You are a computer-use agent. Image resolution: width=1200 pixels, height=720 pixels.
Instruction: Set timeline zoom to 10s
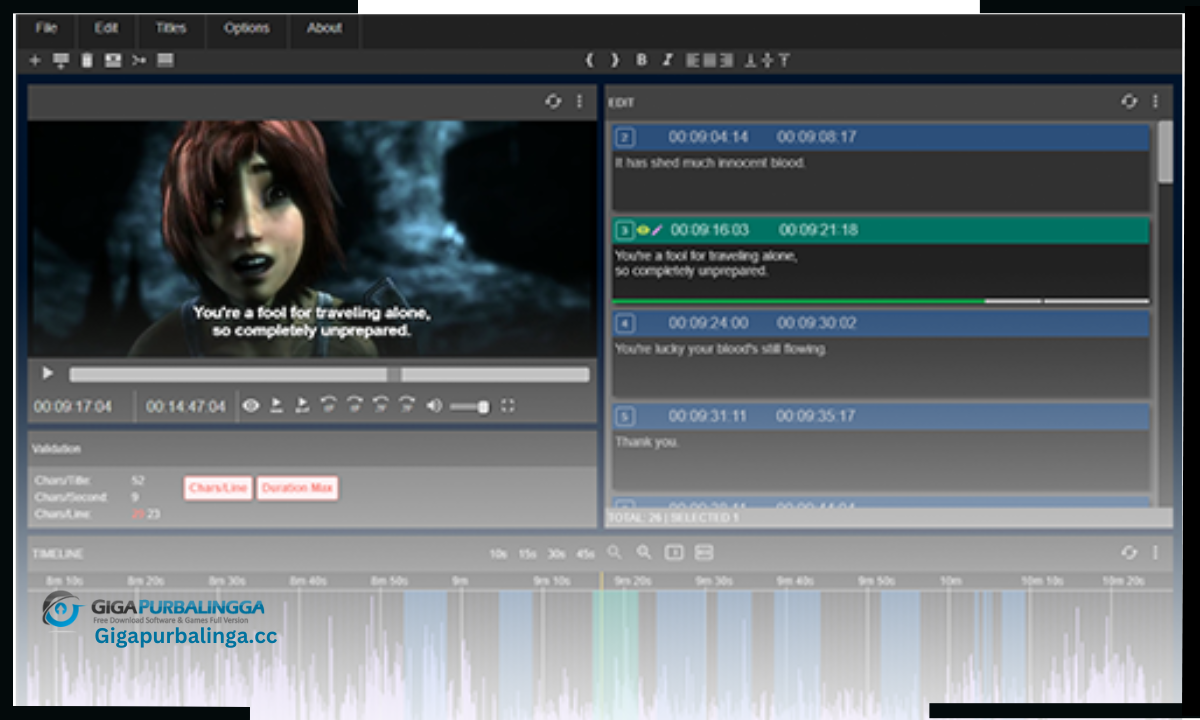coord(498,553)
